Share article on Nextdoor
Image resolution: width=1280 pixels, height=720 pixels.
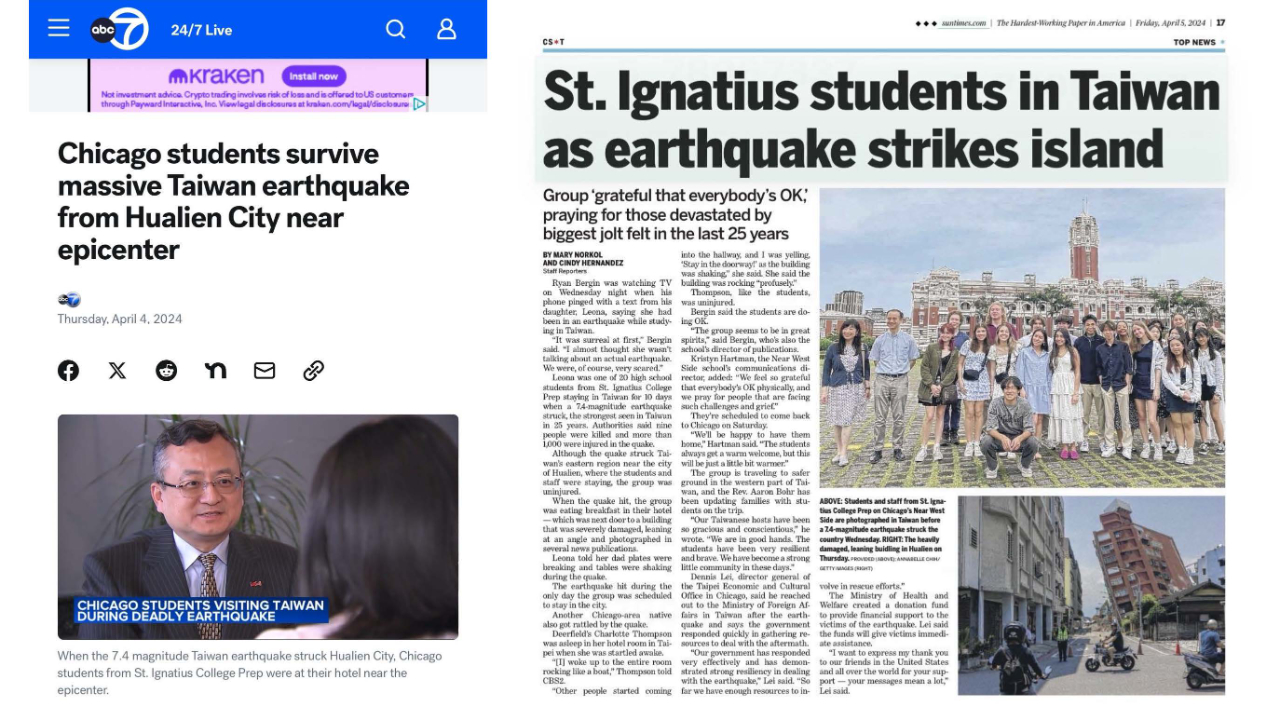(215, 371)
